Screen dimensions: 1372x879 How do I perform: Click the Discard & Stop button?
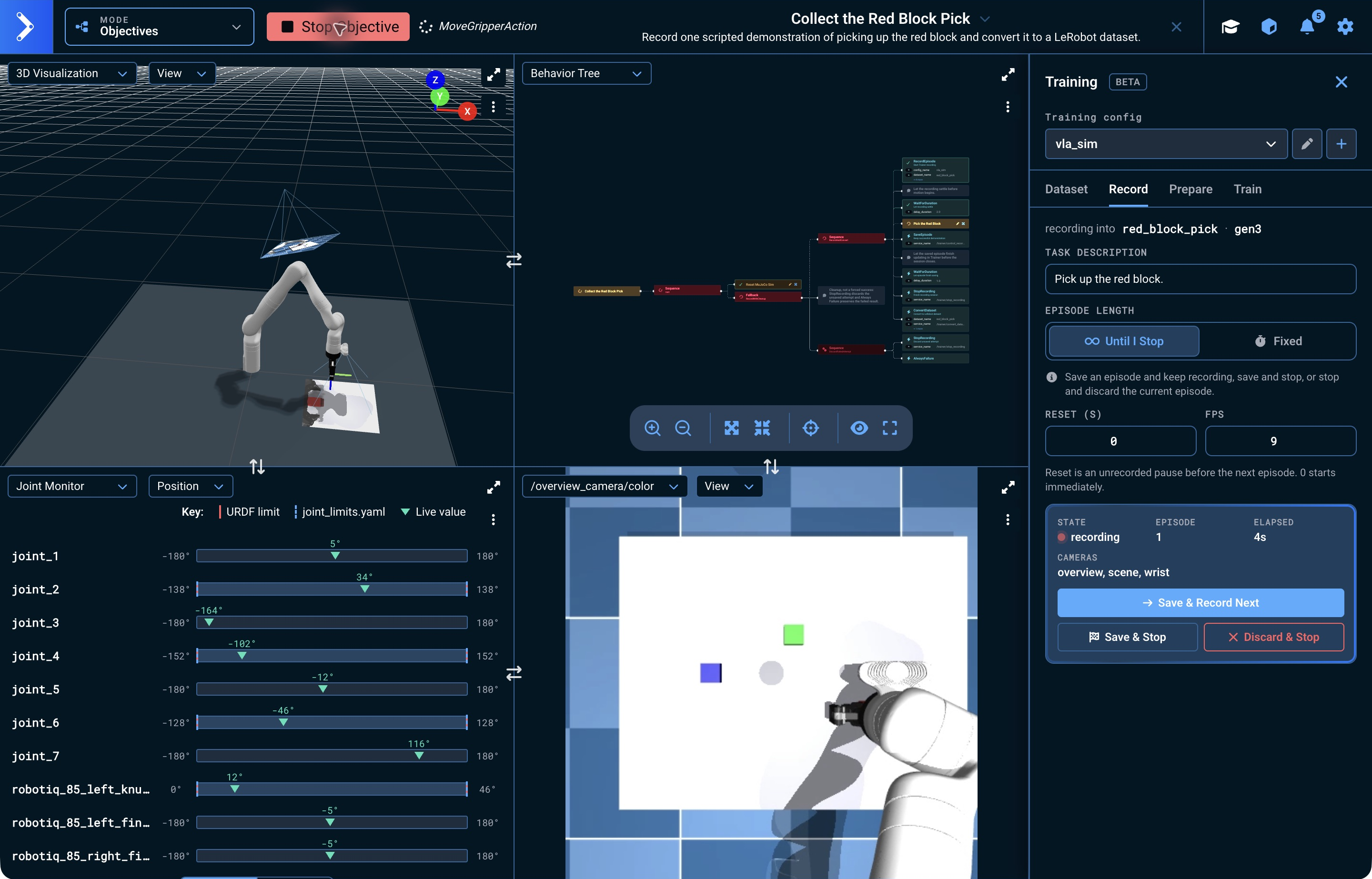(x=1273, y=637)
